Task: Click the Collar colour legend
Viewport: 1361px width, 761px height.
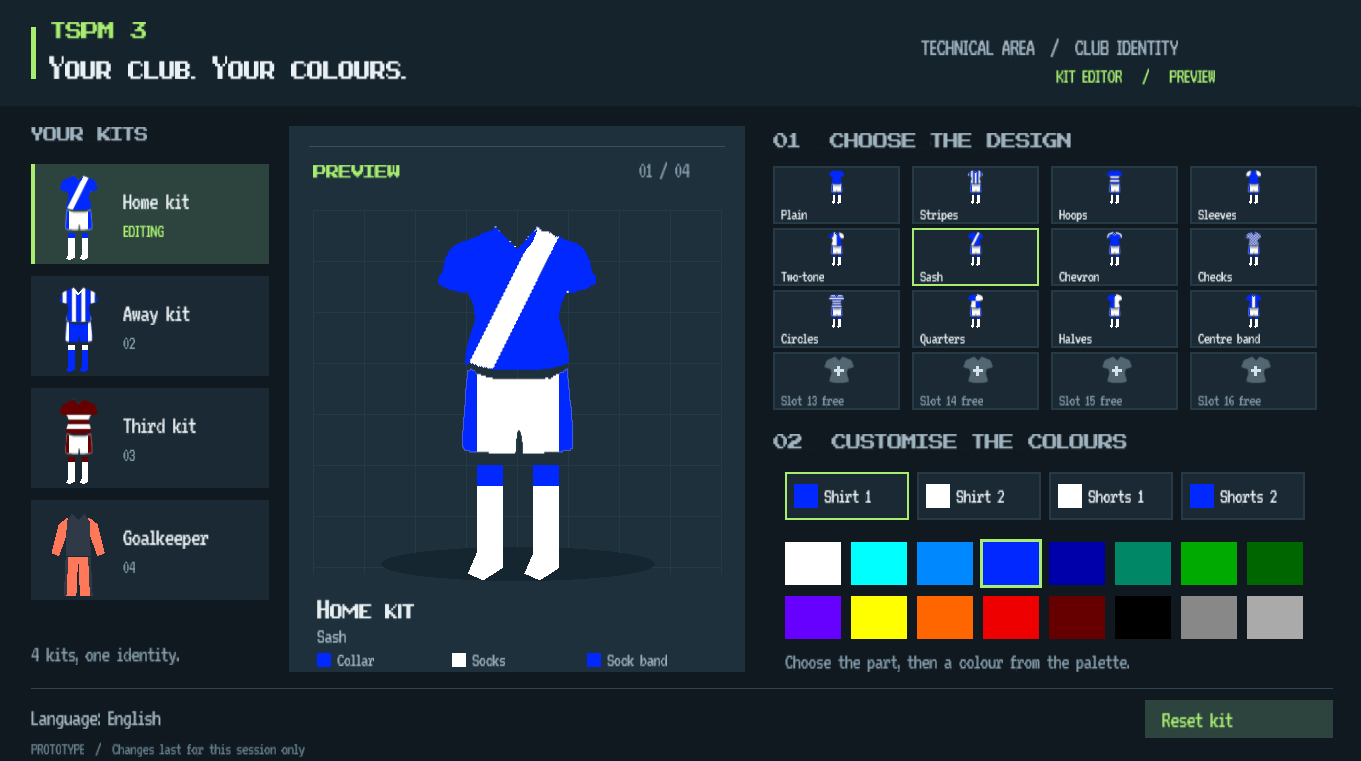Action: tap(345, 660)
